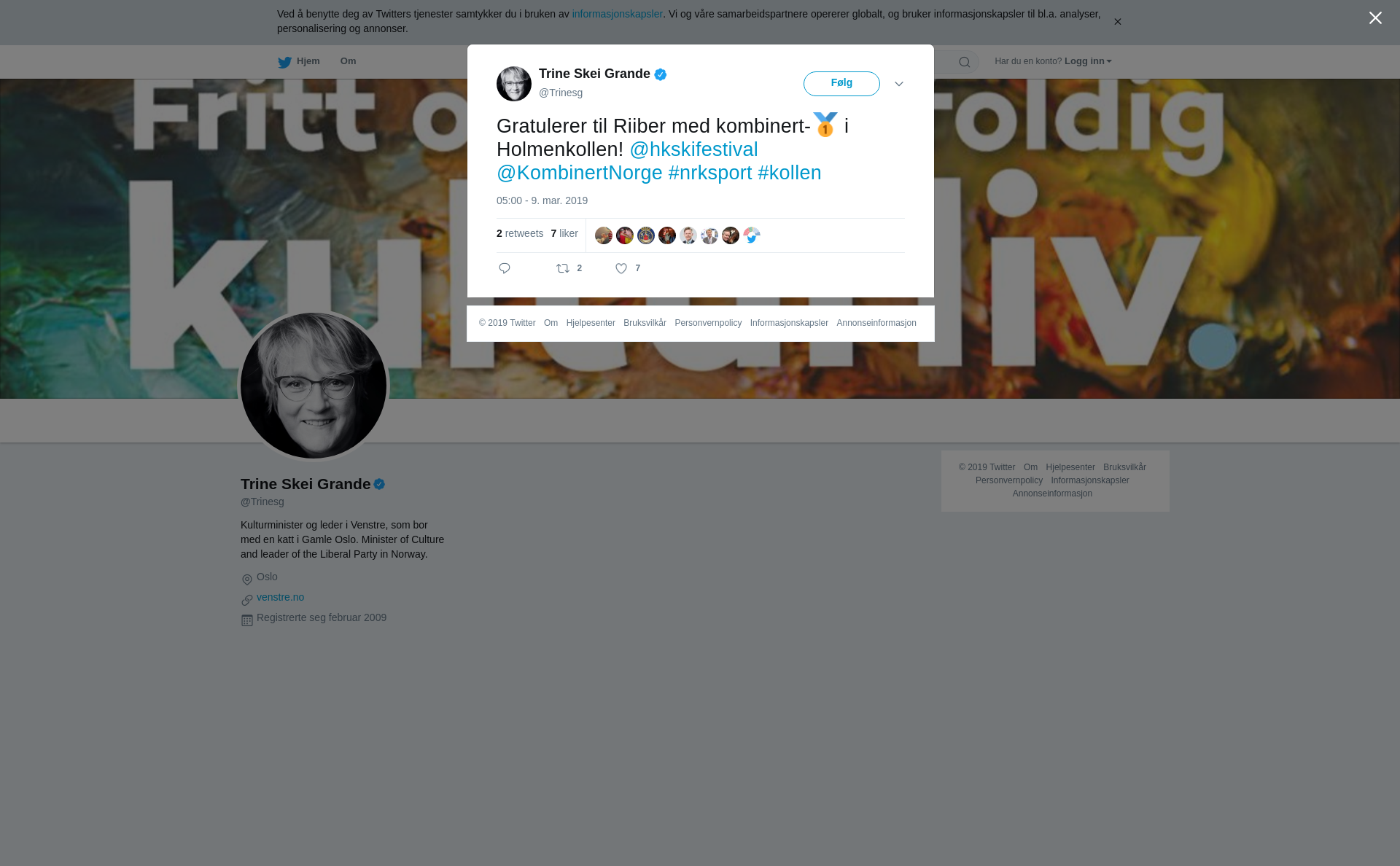Viewport: 1400px width, 866px height.
Task: Open the venstre.no website link
Action: coord(280,597)
